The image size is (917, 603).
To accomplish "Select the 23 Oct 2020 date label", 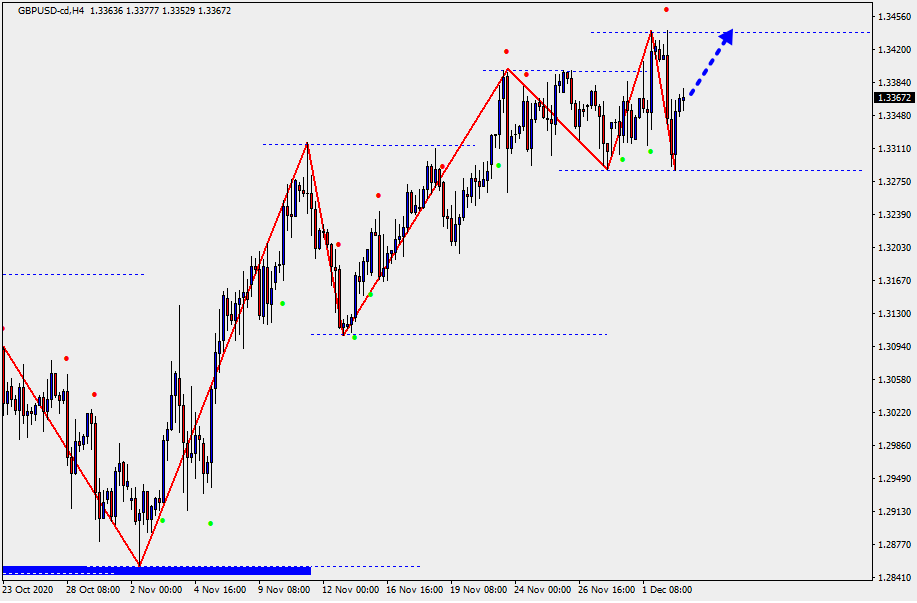I will 28,590.
